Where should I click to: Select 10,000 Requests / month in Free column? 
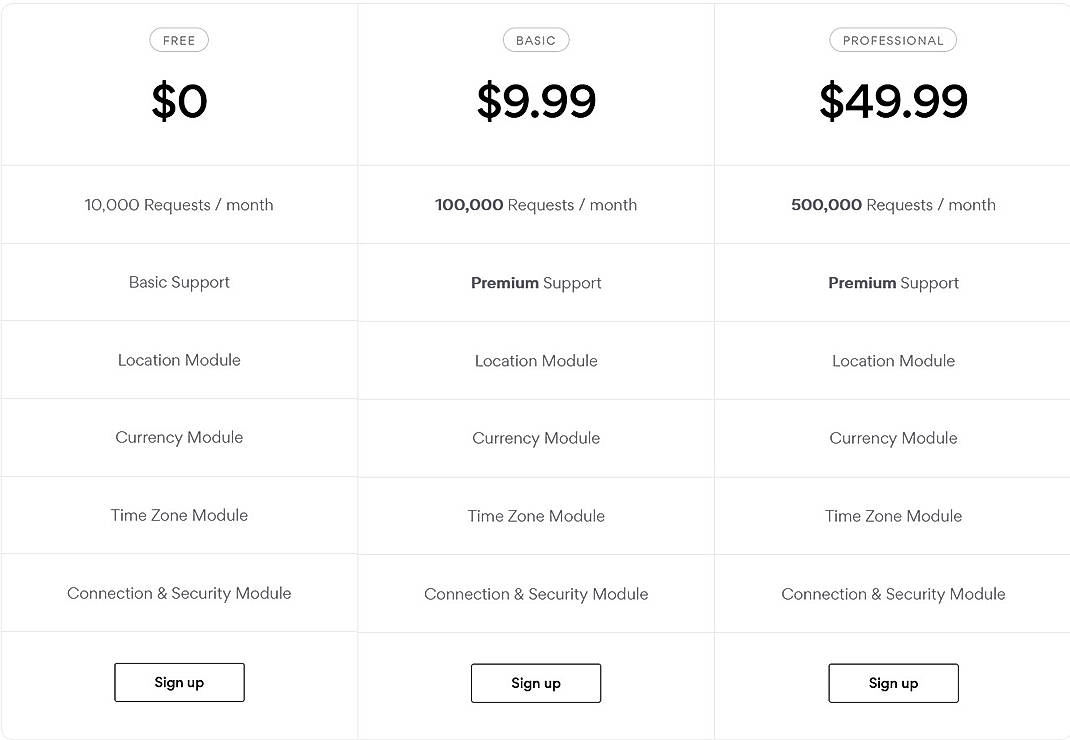179,204
